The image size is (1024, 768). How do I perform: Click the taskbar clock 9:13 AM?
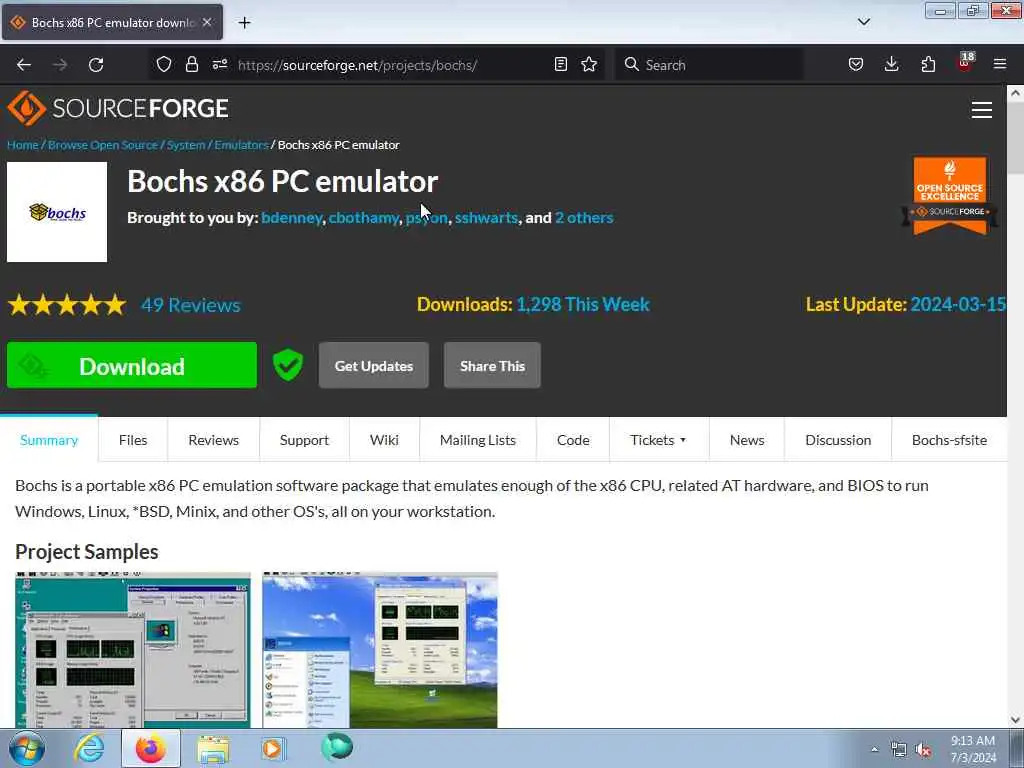point(973,749)
